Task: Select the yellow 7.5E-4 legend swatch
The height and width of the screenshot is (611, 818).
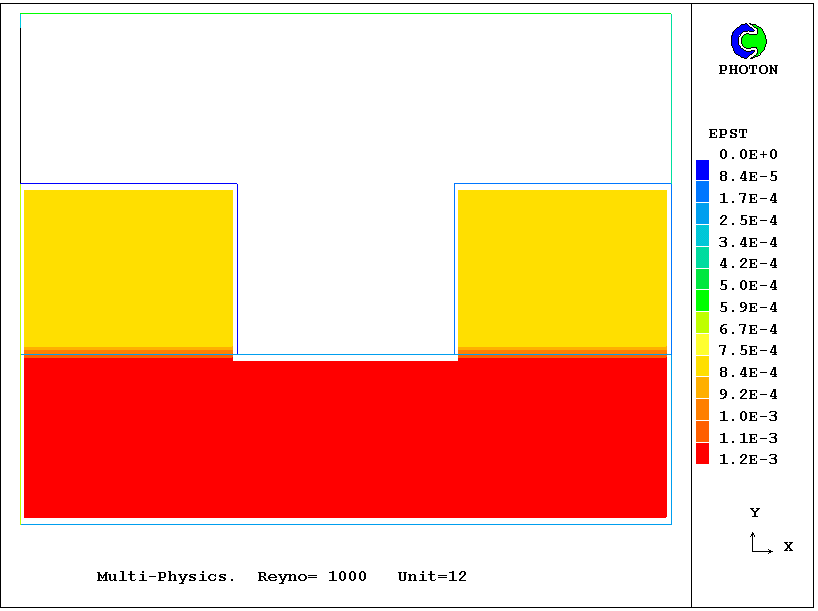Action: click(x=703, y=344)
